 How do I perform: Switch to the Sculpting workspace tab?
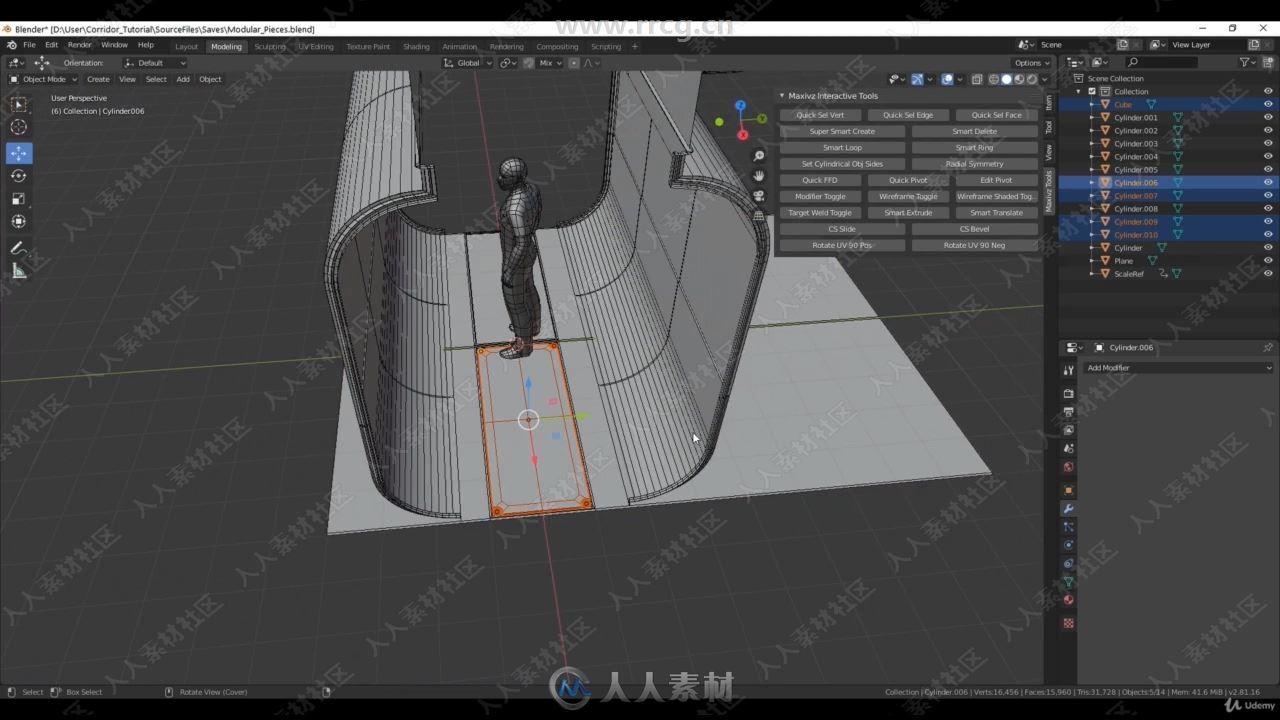[269, 46]
